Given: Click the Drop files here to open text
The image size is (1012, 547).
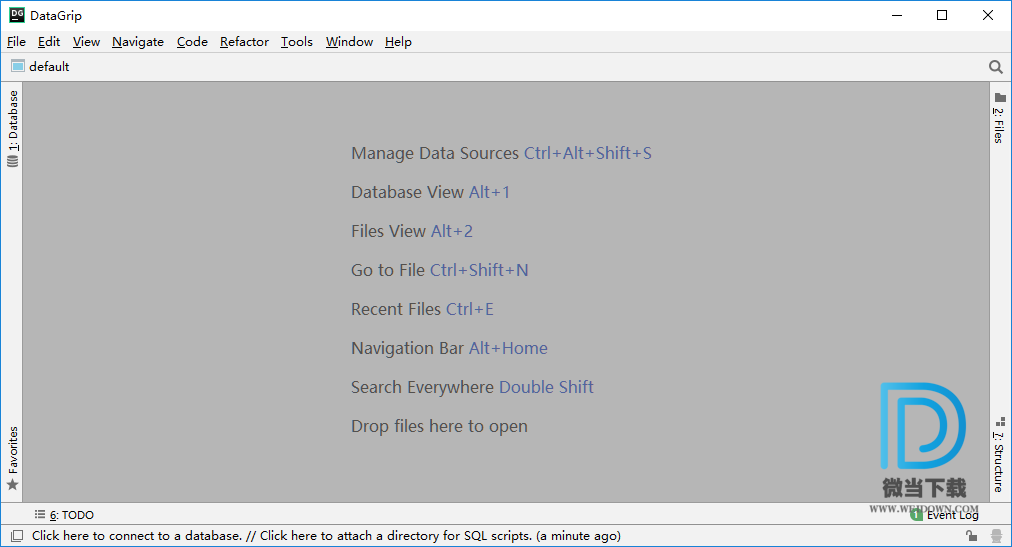Looking at the screenshot, I should pyautogui.click(x=439, y=426).
